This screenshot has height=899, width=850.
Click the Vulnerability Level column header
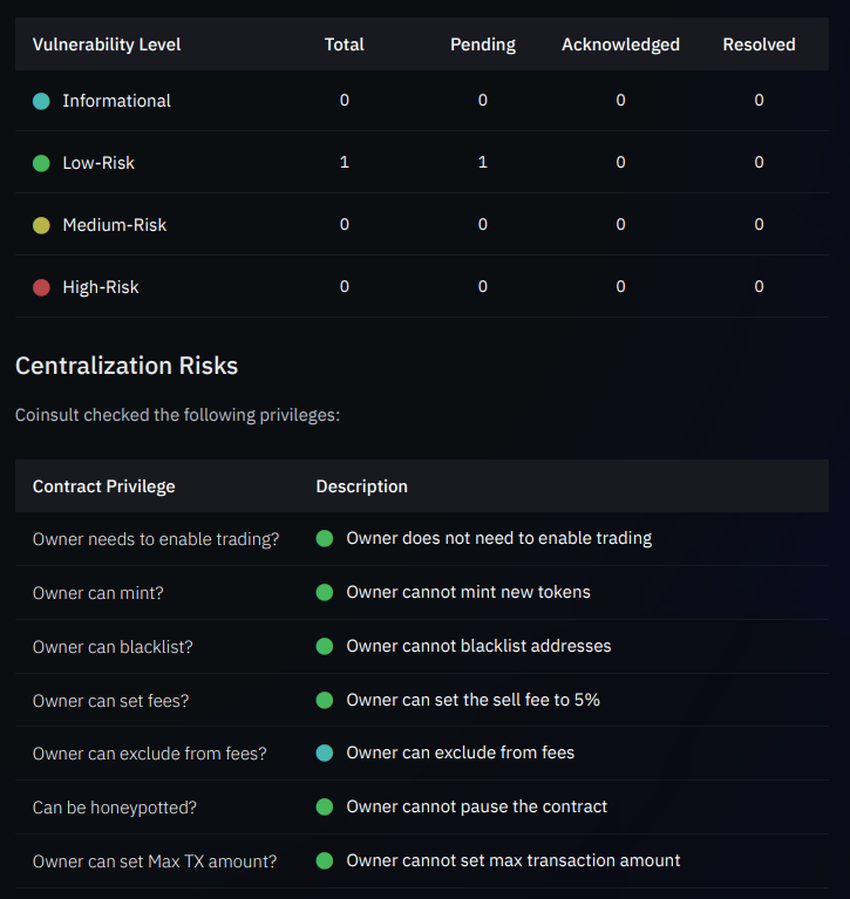point(107,45)
